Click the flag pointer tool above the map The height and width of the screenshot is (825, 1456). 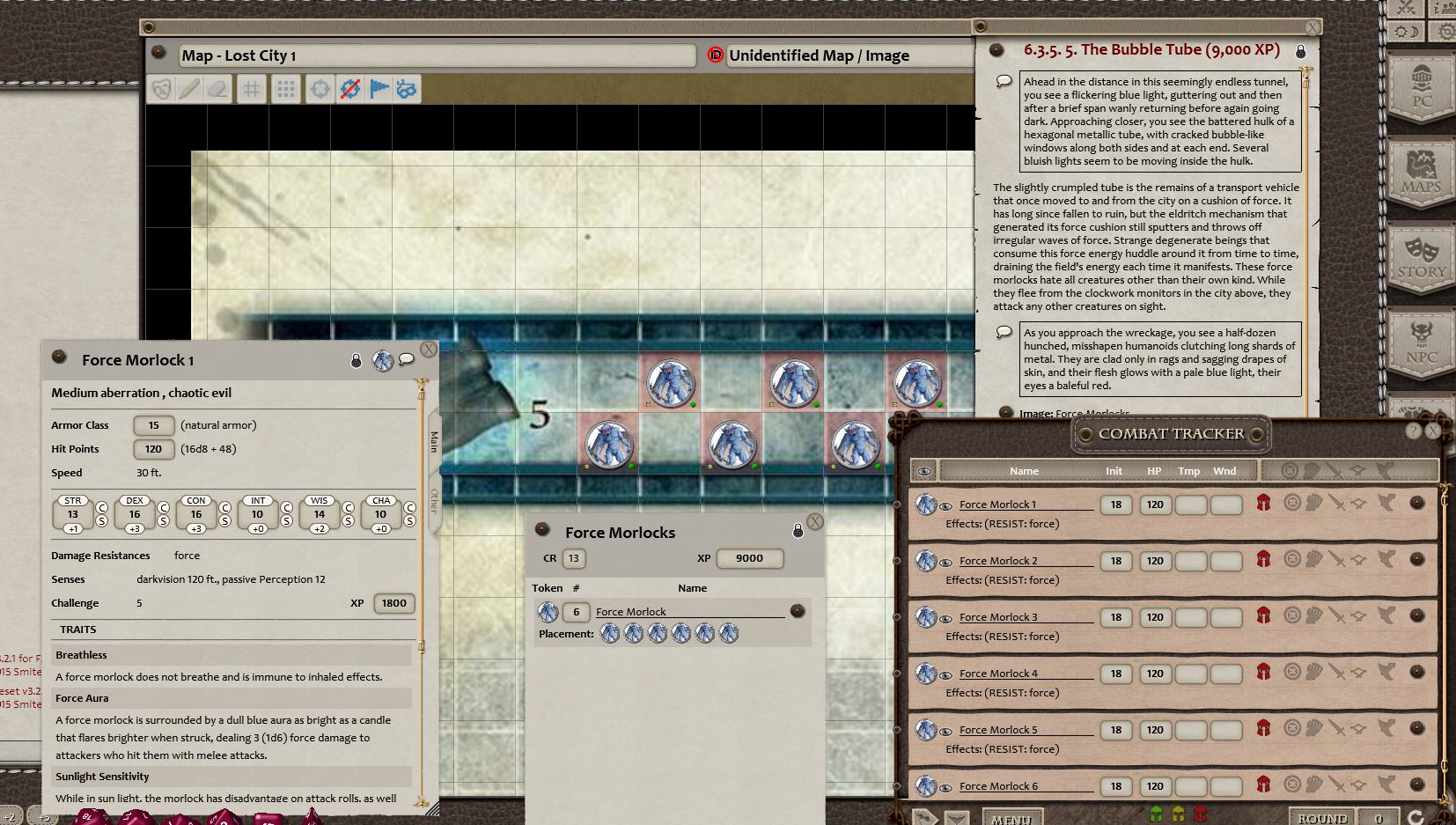379,88
